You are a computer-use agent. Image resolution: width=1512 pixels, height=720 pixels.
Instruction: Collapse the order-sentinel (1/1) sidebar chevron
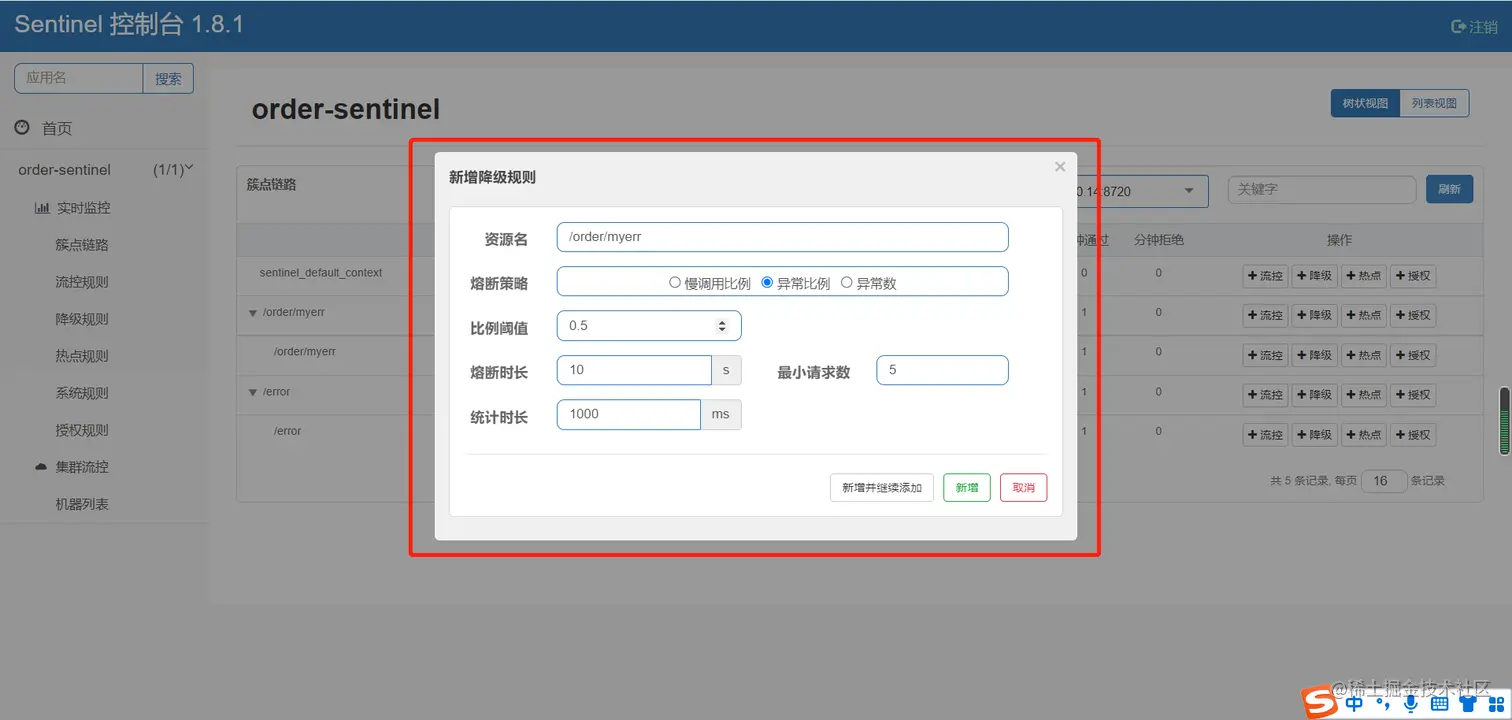[189, 168]
